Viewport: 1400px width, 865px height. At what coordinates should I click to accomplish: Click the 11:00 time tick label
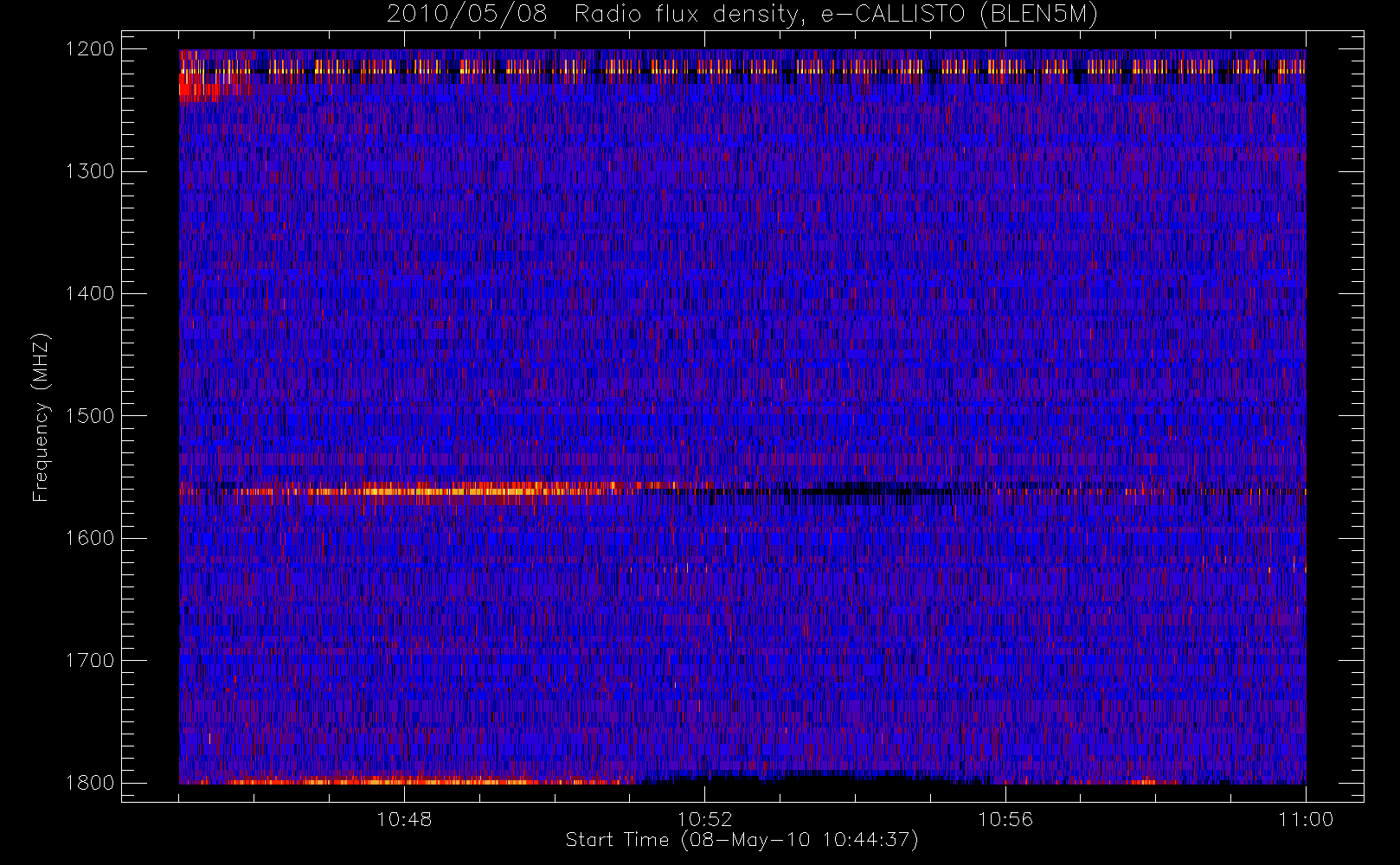click(1306, 819)
